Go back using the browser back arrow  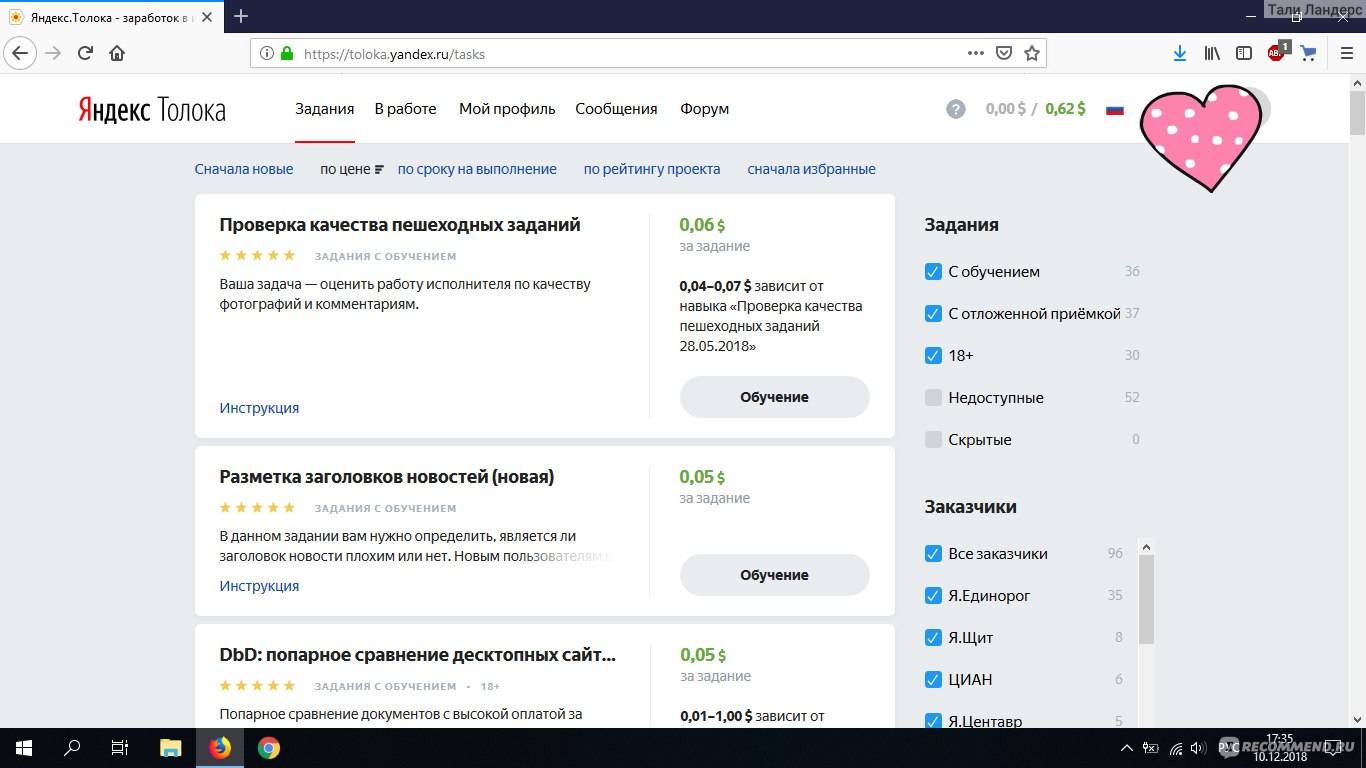21,53
